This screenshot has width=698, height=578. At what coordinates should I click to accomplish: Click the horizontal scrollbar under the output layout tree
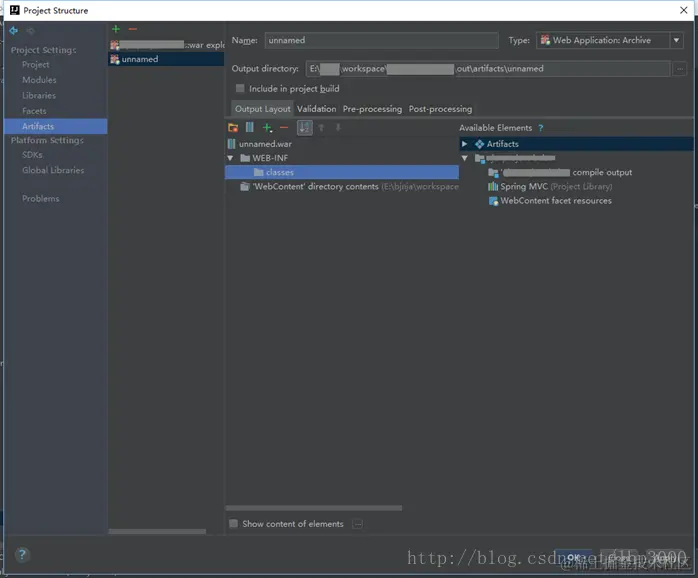tap(314, 508)
